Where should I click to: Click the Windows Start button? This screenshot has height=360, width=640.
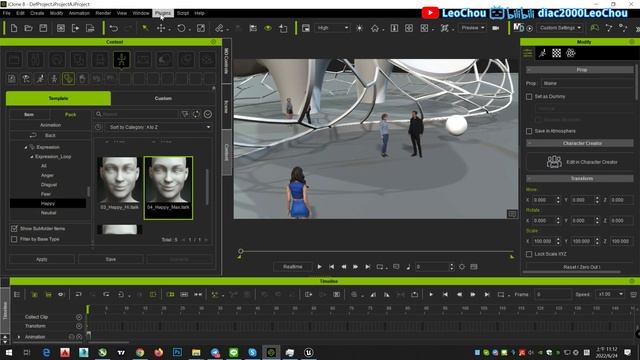(8, 352)
